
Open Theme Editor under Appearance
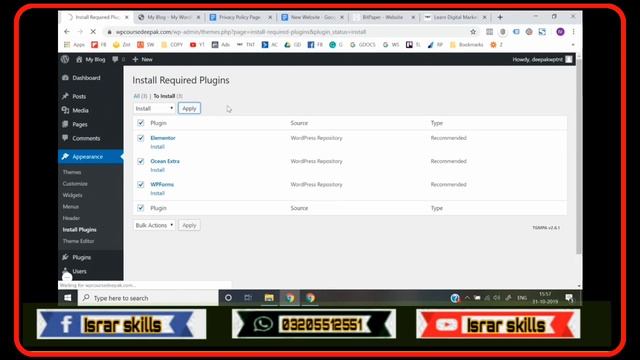pyautogui.click(x=78, y=241)
